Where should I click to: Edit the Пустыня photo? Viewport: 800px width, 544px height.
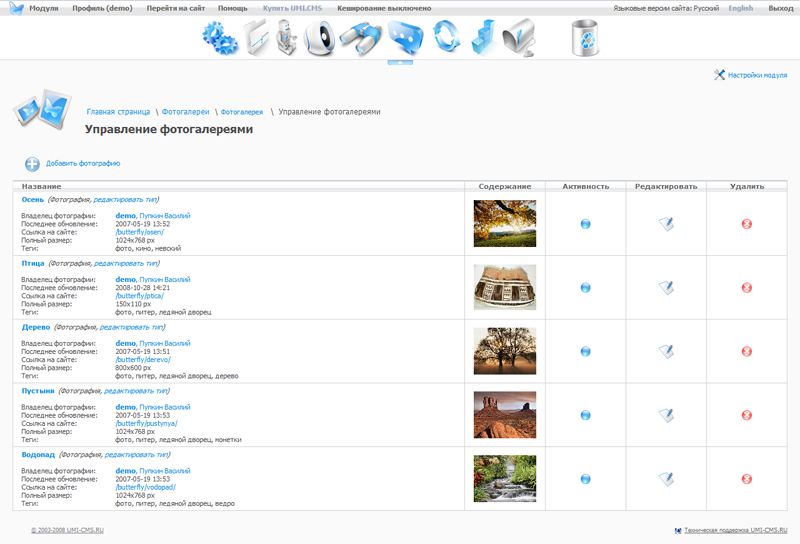(666, 415)
